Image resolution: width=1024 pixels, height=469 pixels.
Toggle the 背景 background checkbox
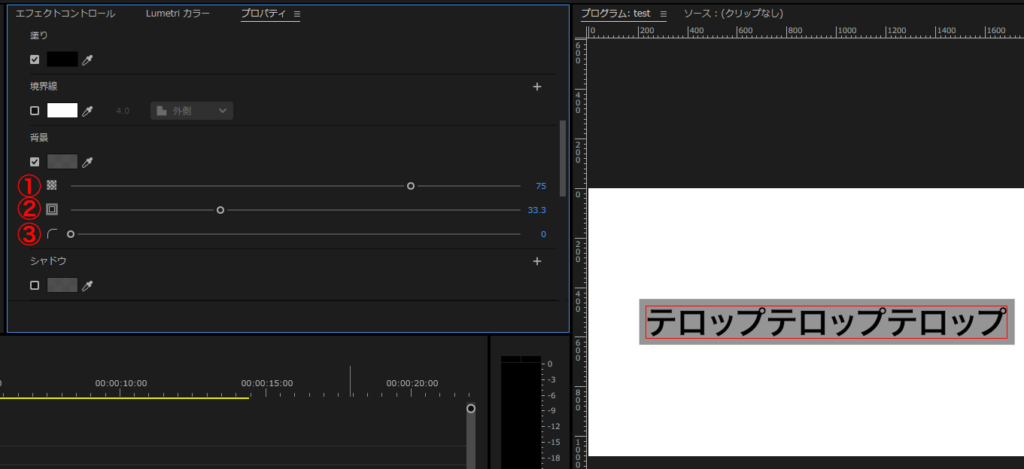(x=35, y=161)
